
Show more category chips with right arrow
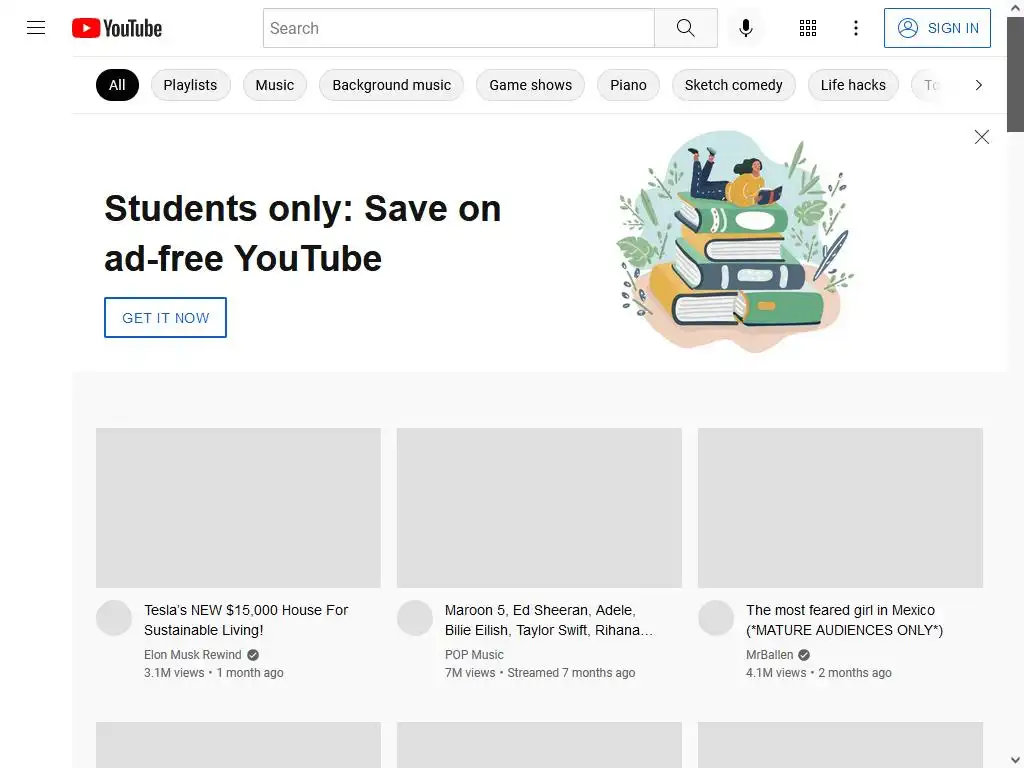(978, 85)
